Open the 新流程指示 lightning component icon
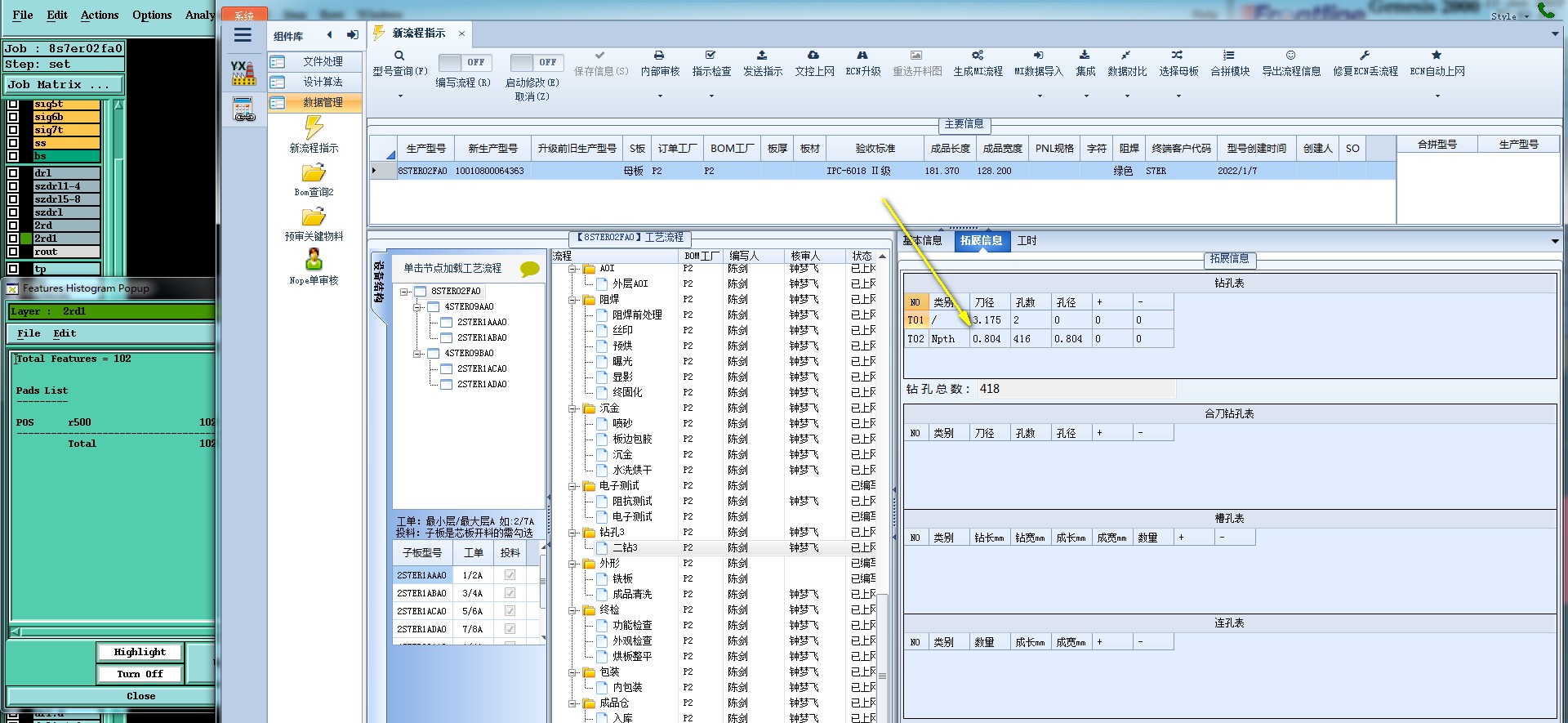Image resolution: width=1568 pixels, height=723 pixels. click(x=314, y=127)
